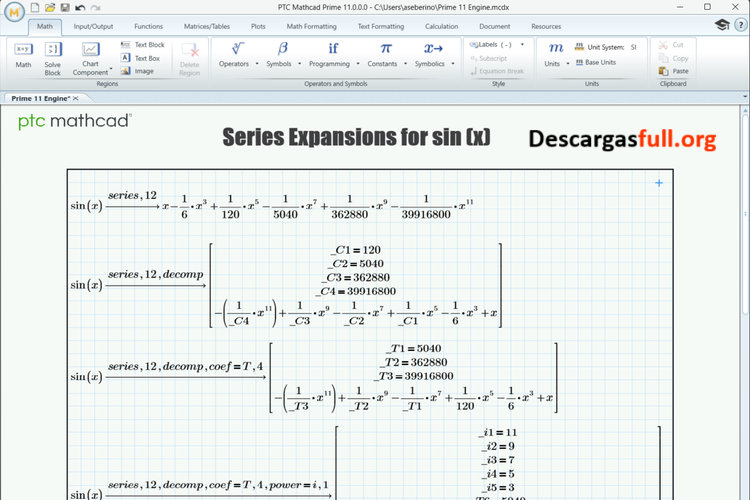Click the _C1=120 result line
Viewport: 750px width, 500px height.
[x=355, y=250]
